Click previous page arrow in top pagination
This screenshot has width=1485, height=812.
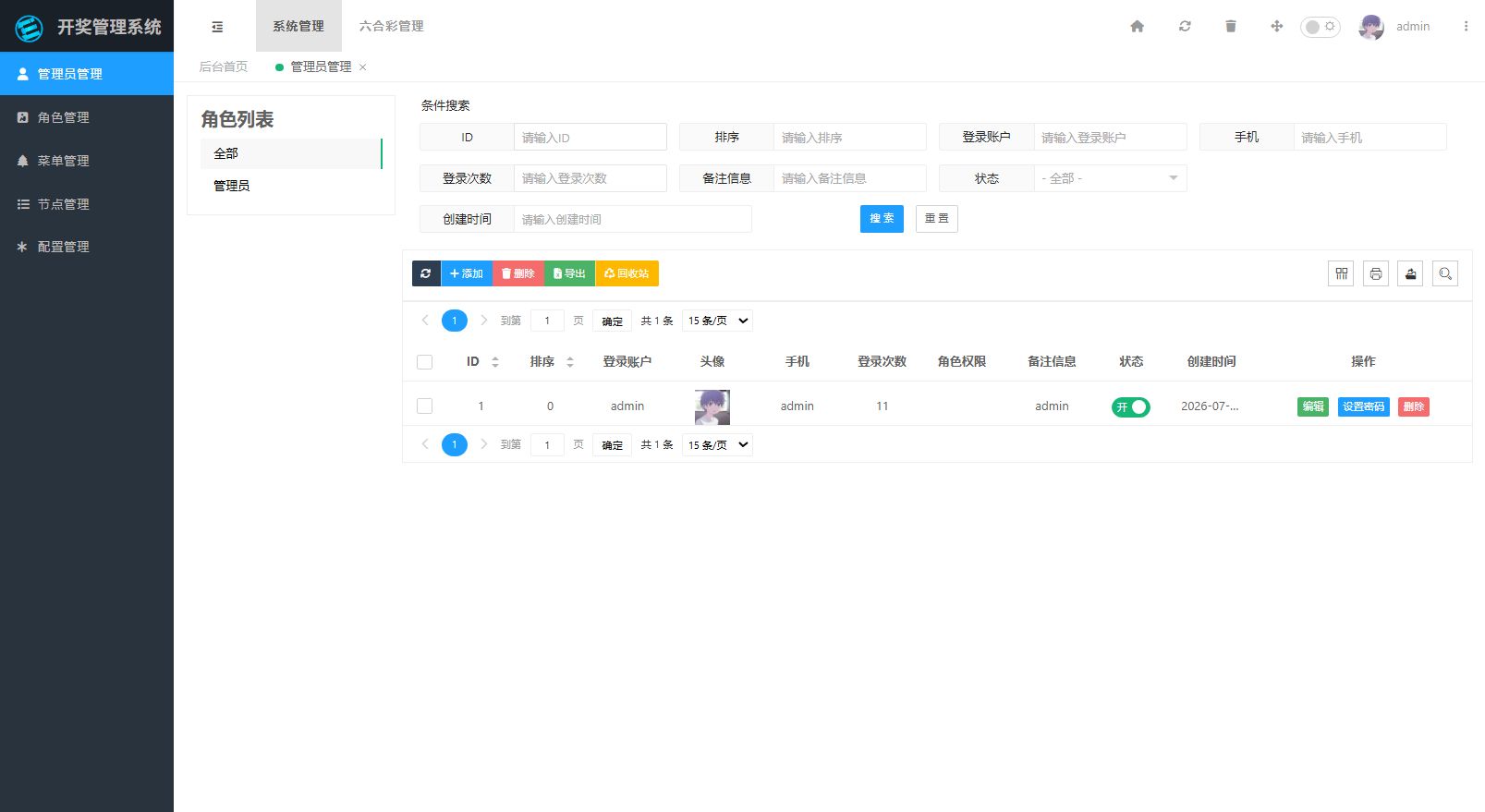425,321
